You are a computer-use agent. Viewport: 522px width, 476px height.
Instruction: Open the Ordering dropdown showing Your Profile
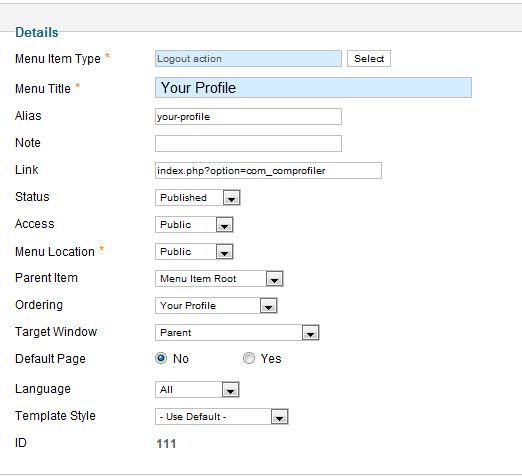tap(216, 306)
